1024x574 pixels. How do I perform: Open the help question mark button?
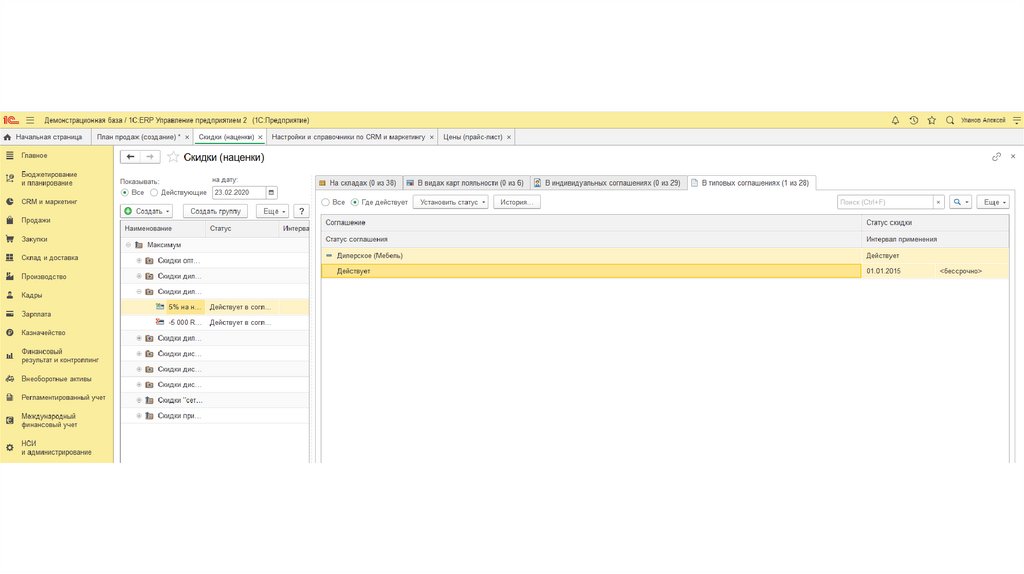point(300,211)
